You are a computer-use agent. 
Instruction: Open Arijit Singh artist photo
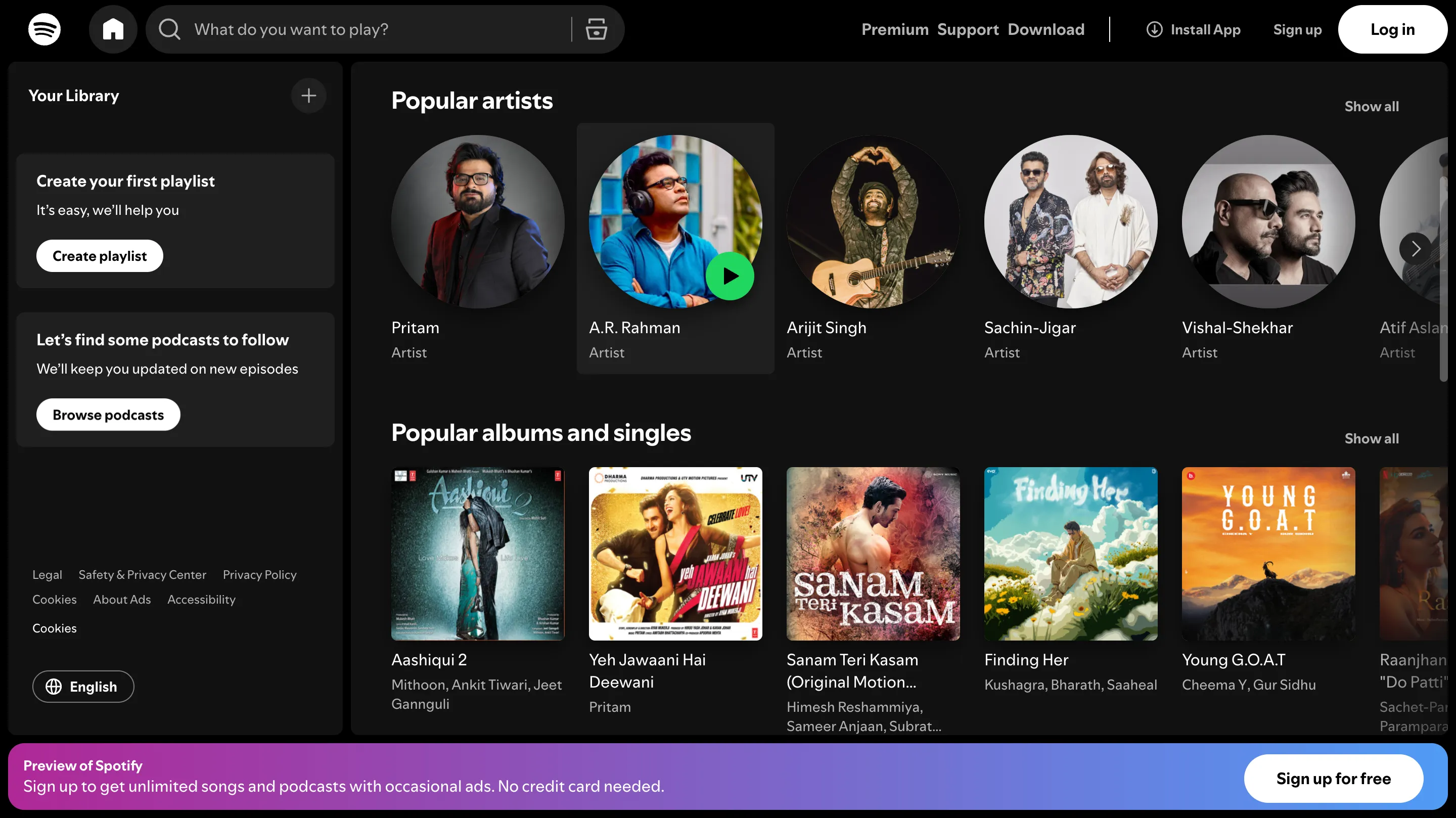(x=873, y=221)
